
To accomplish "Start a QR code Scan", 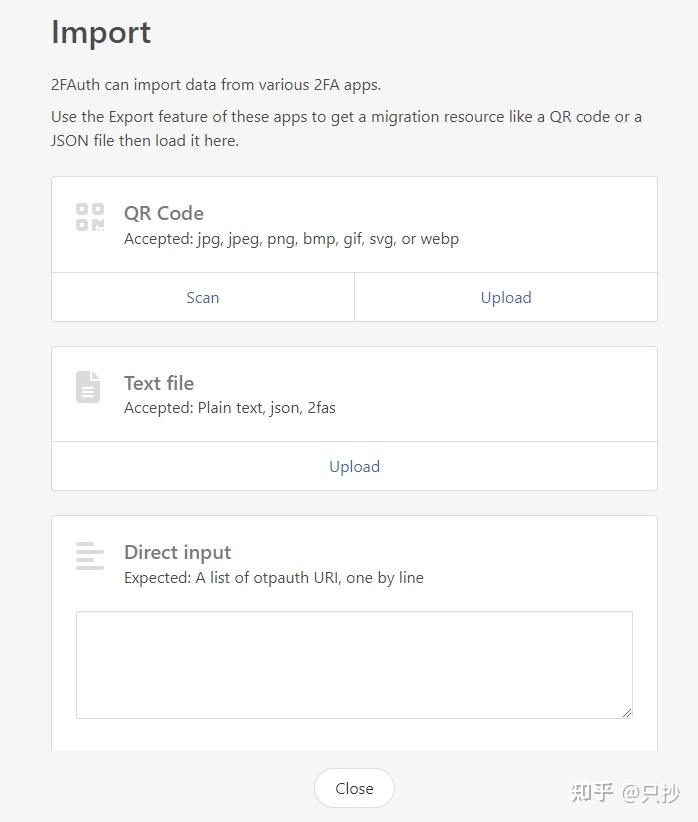I will [x=202, y=297].
